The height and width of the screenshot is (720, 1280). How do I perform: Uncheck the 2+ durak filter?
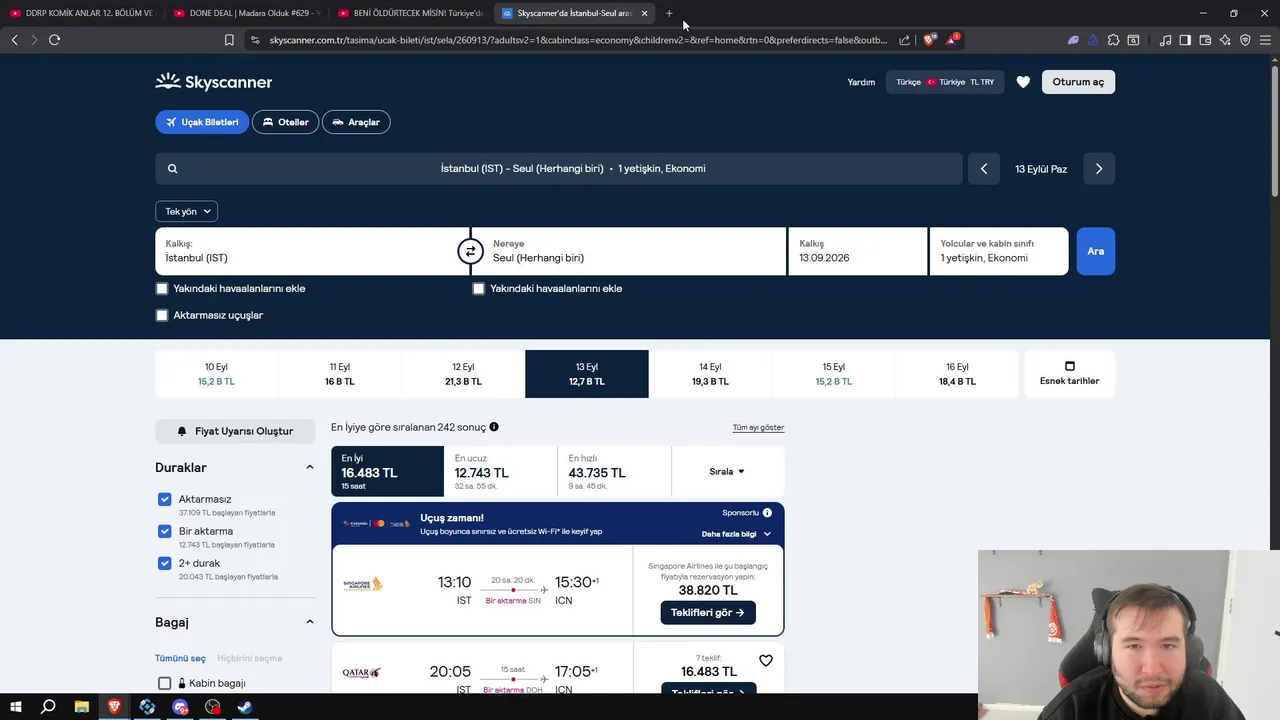[x=165, y=563]
